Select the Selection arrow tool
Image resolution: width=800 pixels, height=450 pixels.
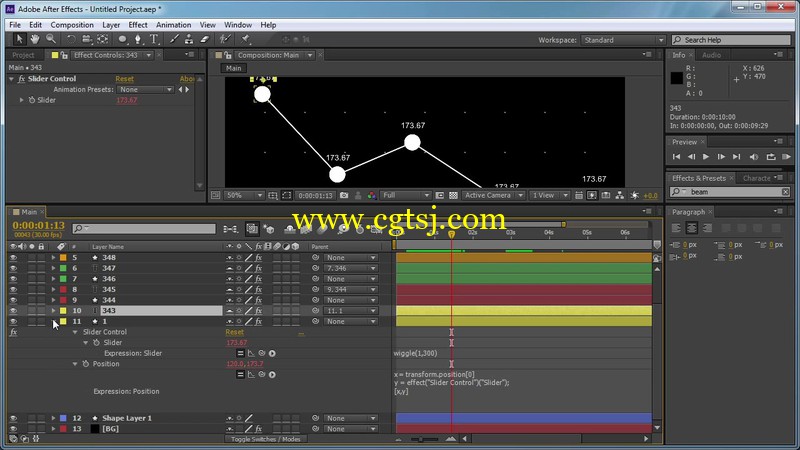pyautogui.click(x=19, y=39)
